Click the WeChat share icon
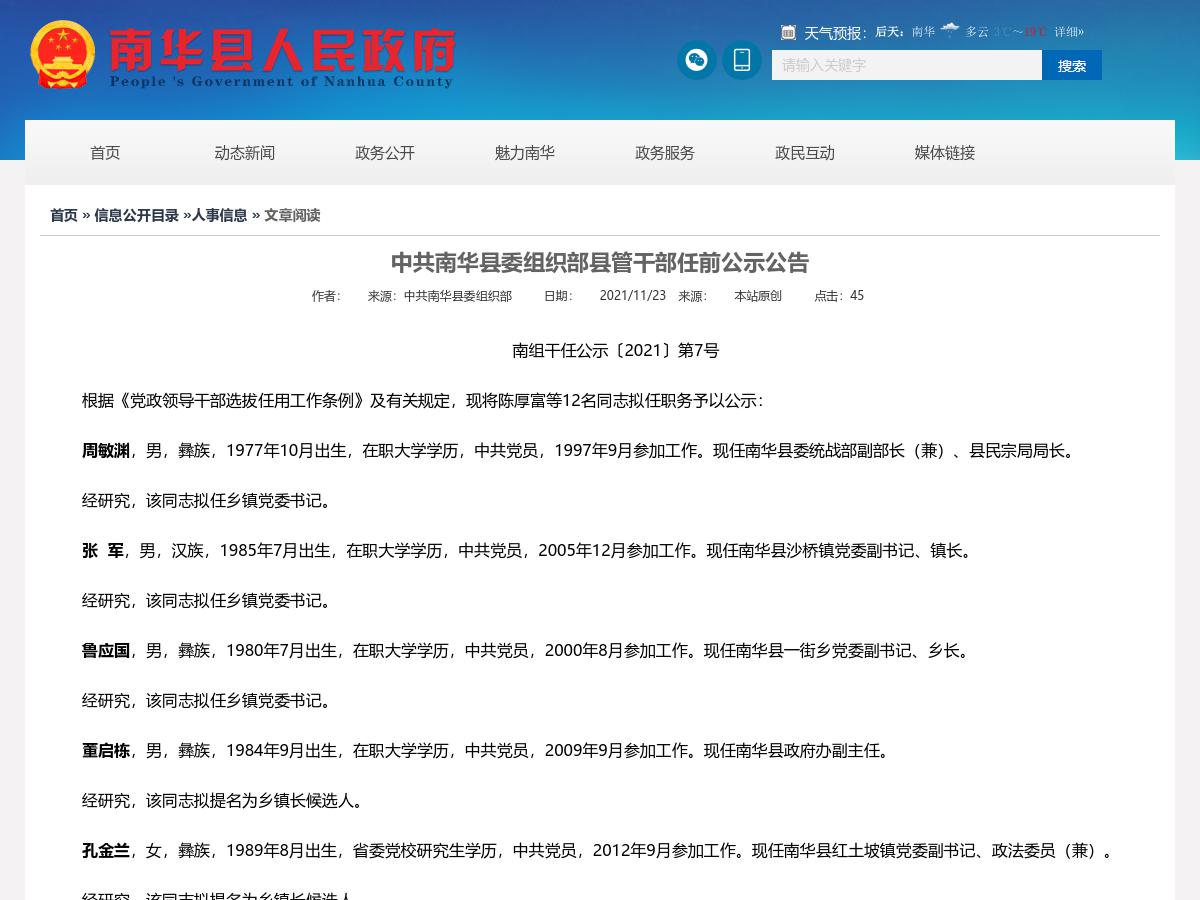The image size is (1200, 900). (696, 60)
